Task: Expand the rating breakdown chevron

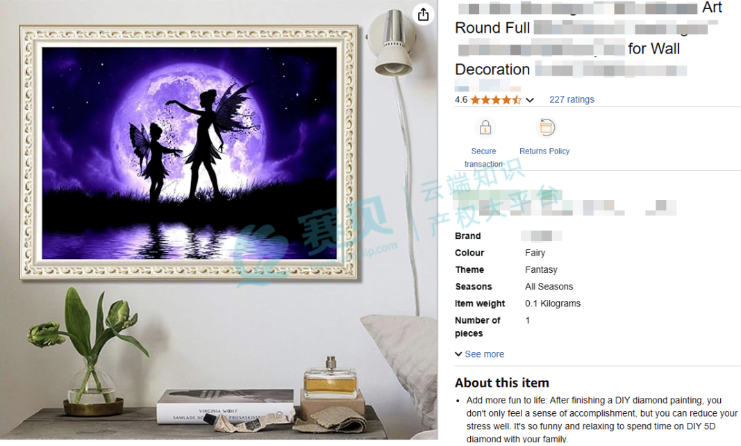Action: pos(530,100)
